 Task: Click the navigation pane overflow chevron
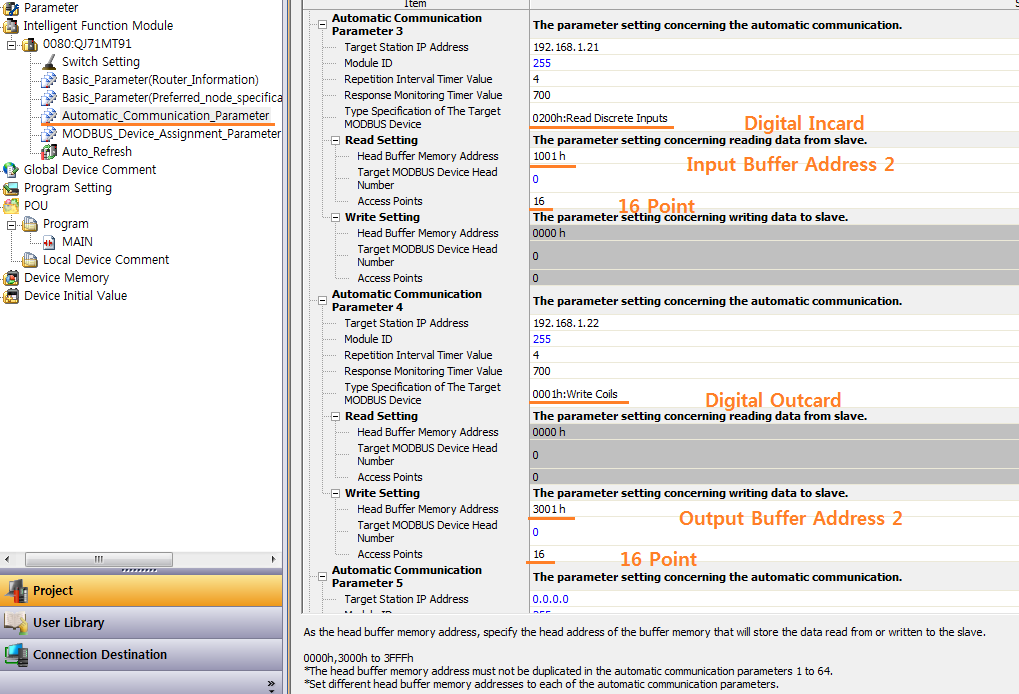tap(271, 685)
